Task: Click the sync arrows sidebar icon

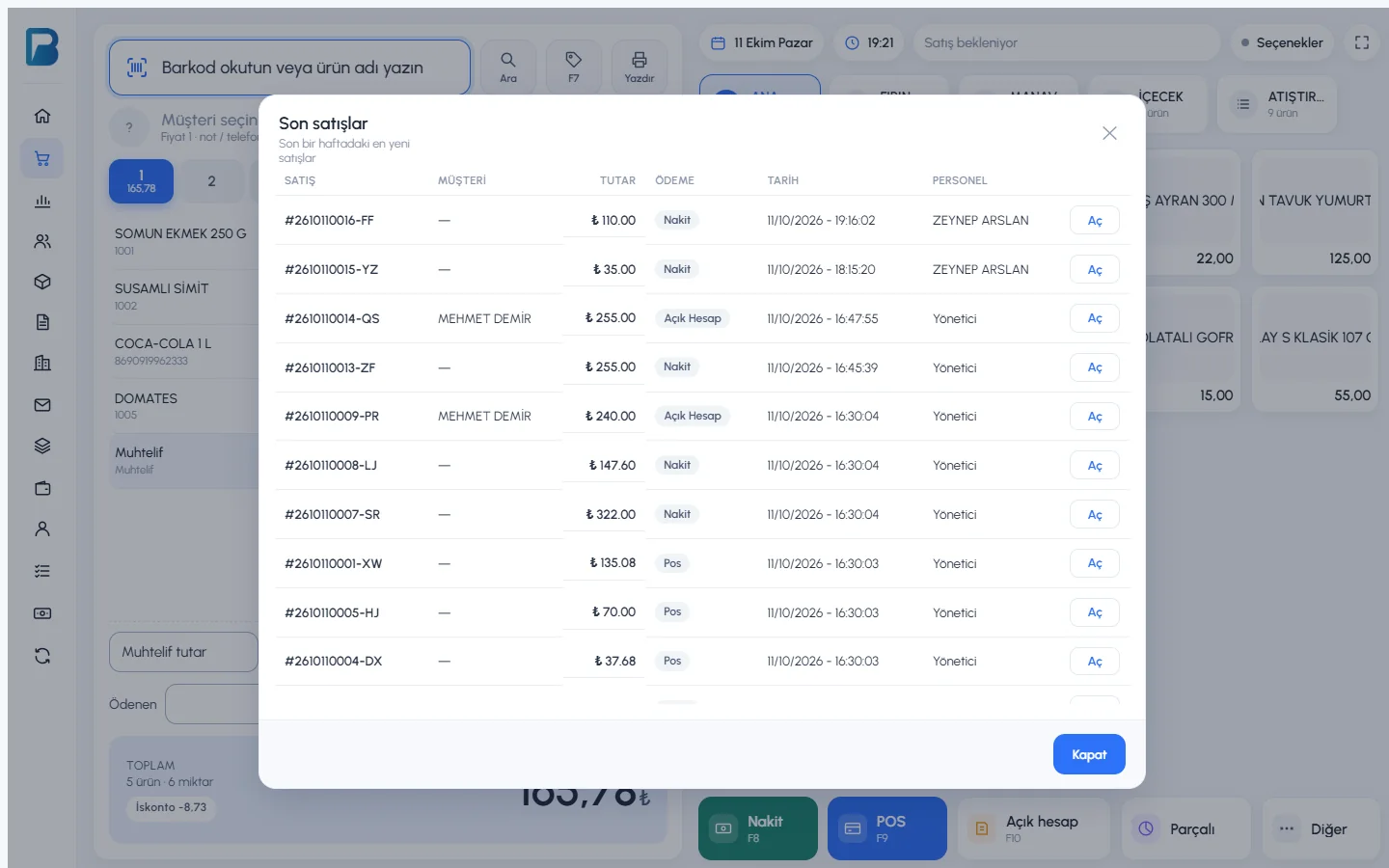Action: tap(42, 656)
